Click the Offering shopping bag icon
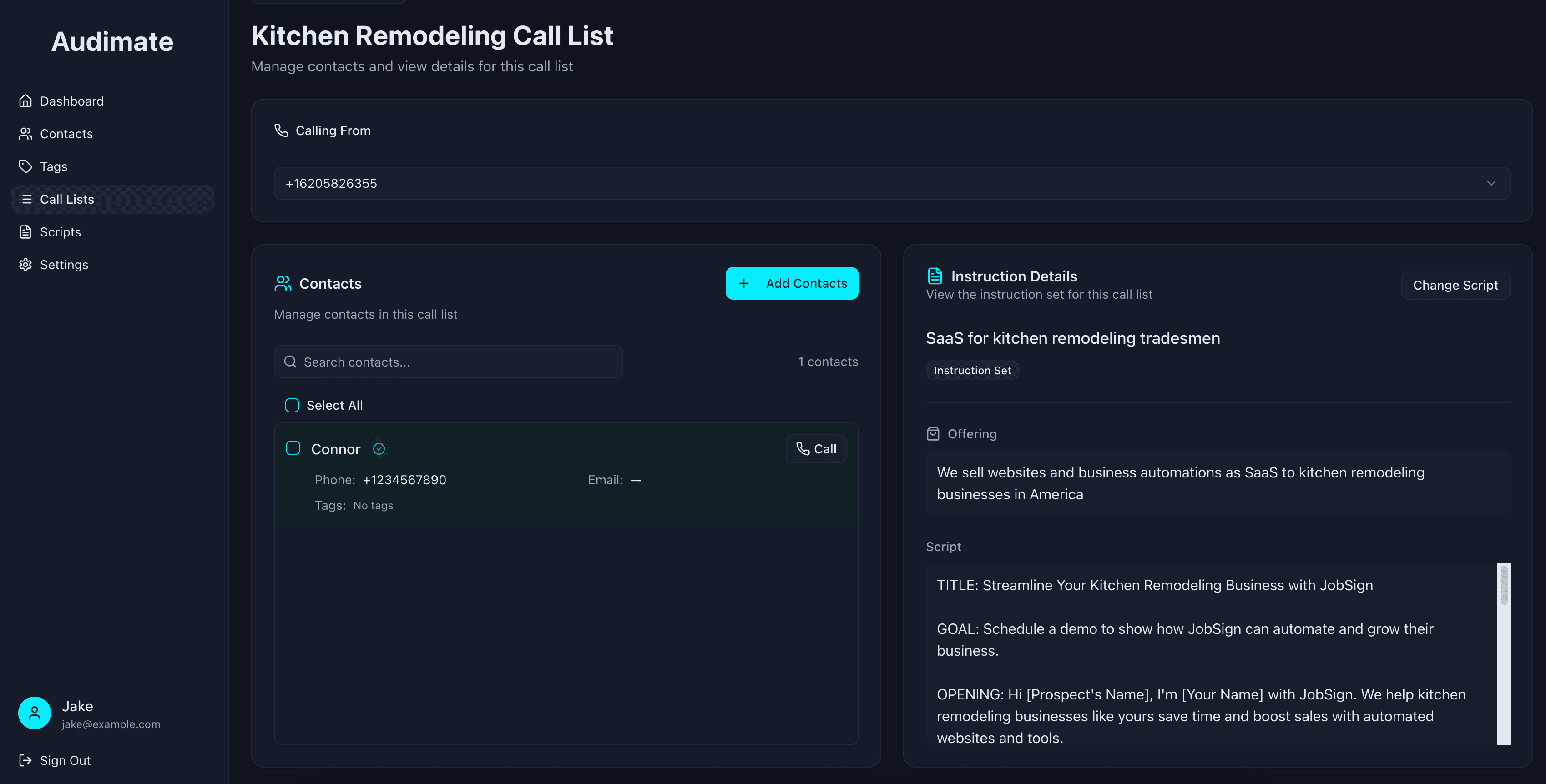This screenshot has height=784, width=1546. coord(933,434)
